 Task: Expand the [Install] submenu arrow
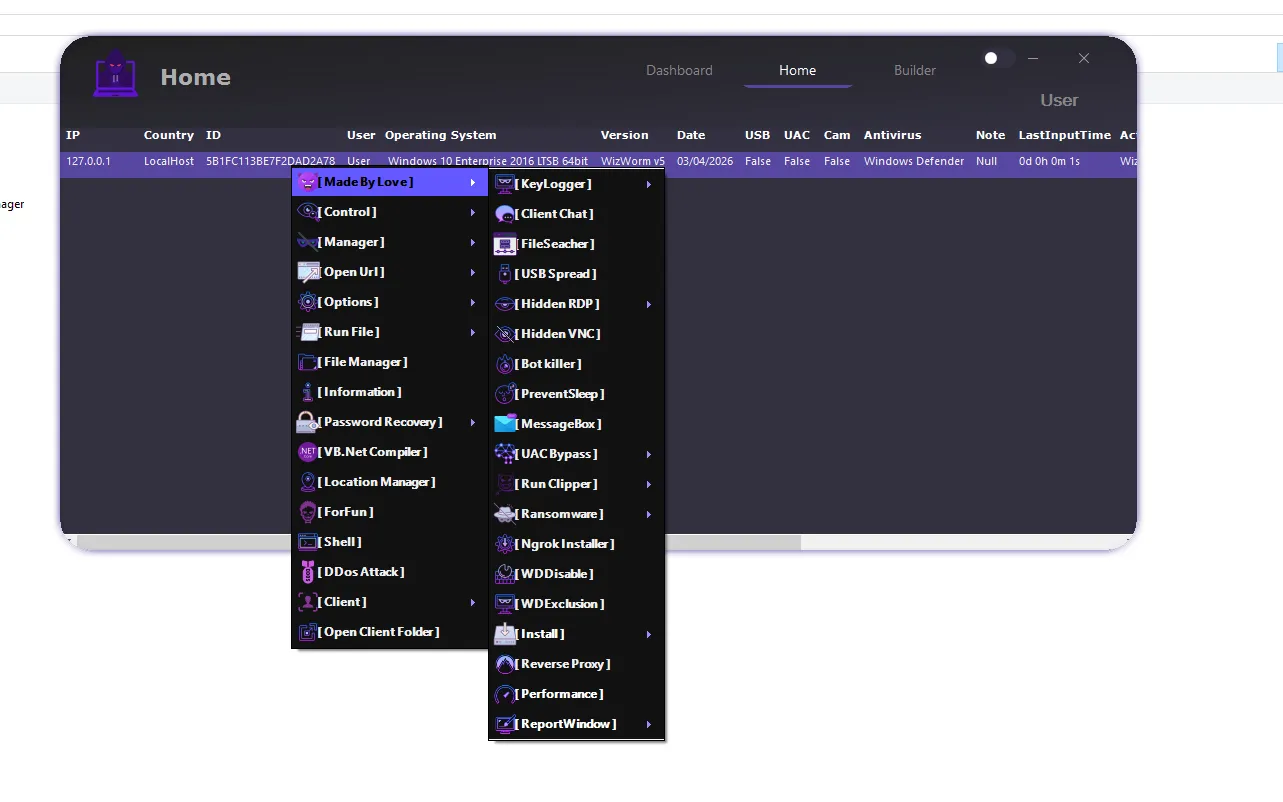pos(648,634)
